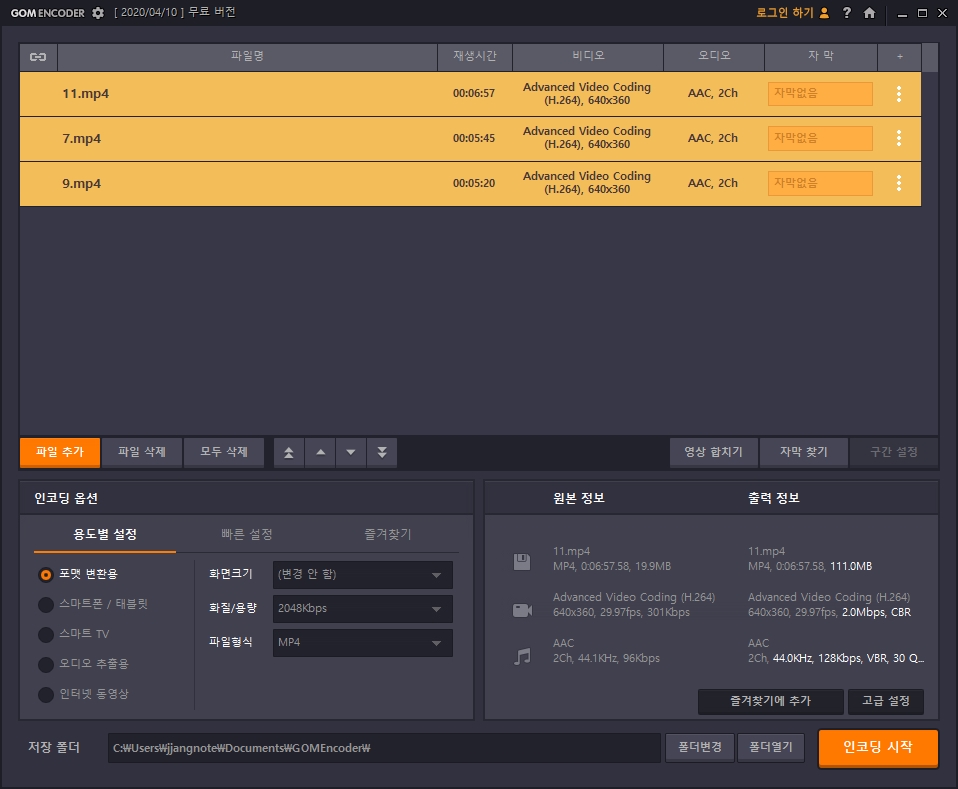Viewport: 958px width, 789px height.
Task: Click the 오디오 column header
Action: coord(714,56)
